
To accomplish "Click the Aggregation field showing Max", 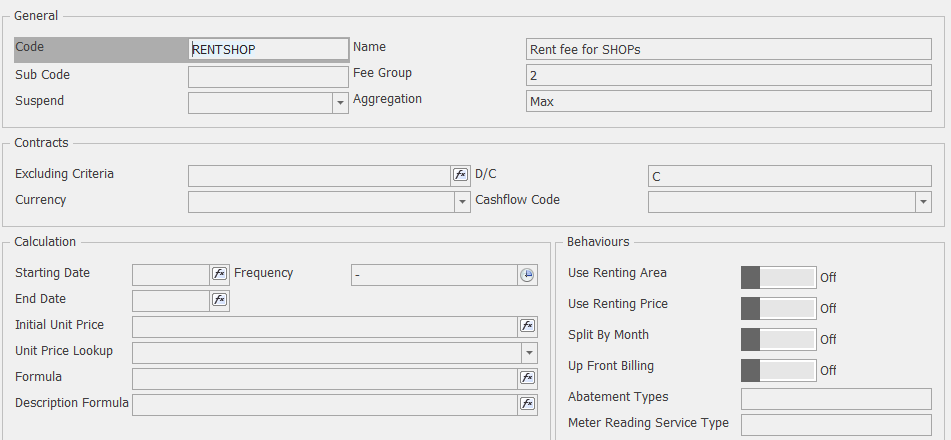I will (x=728, y=101).
